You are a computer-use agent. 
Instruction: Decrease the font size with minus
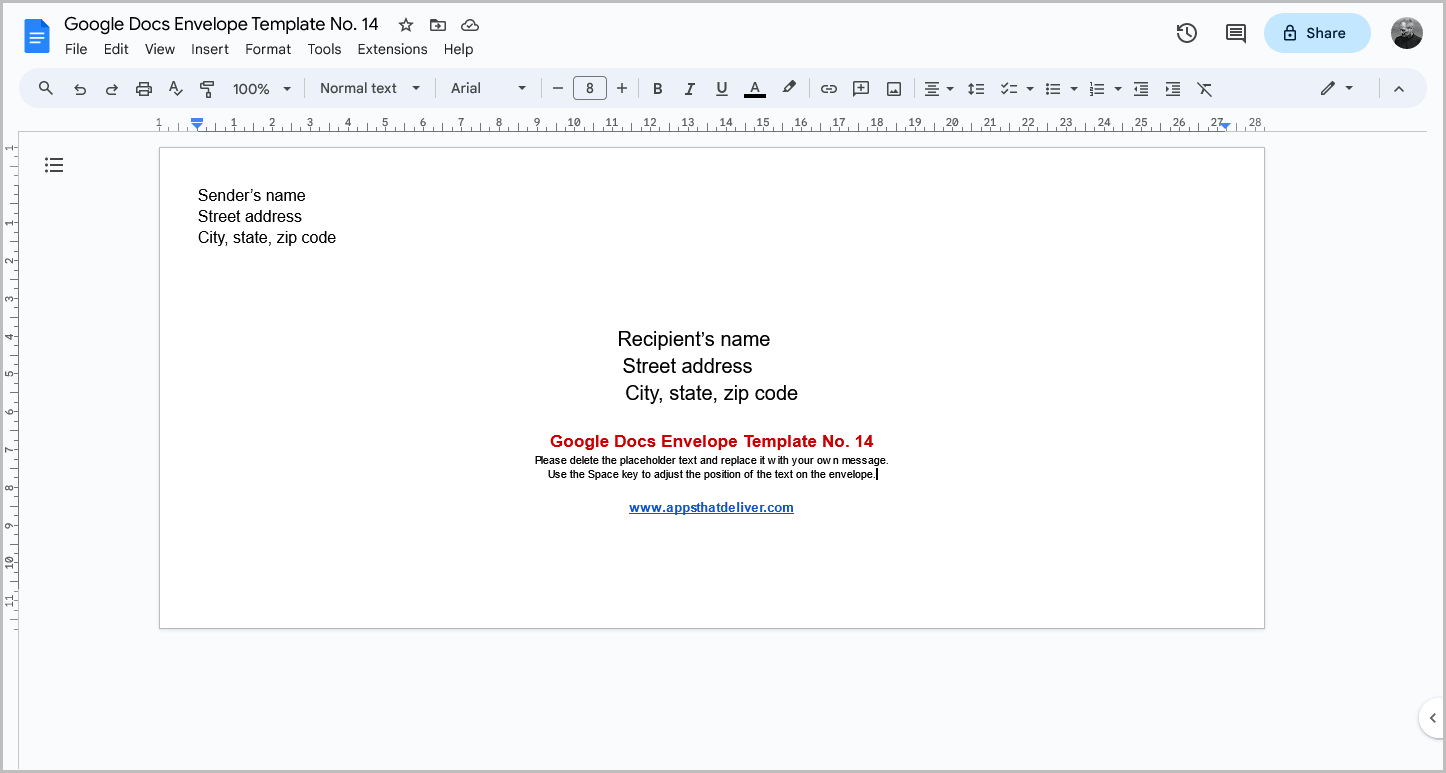[x=558, y=89]
